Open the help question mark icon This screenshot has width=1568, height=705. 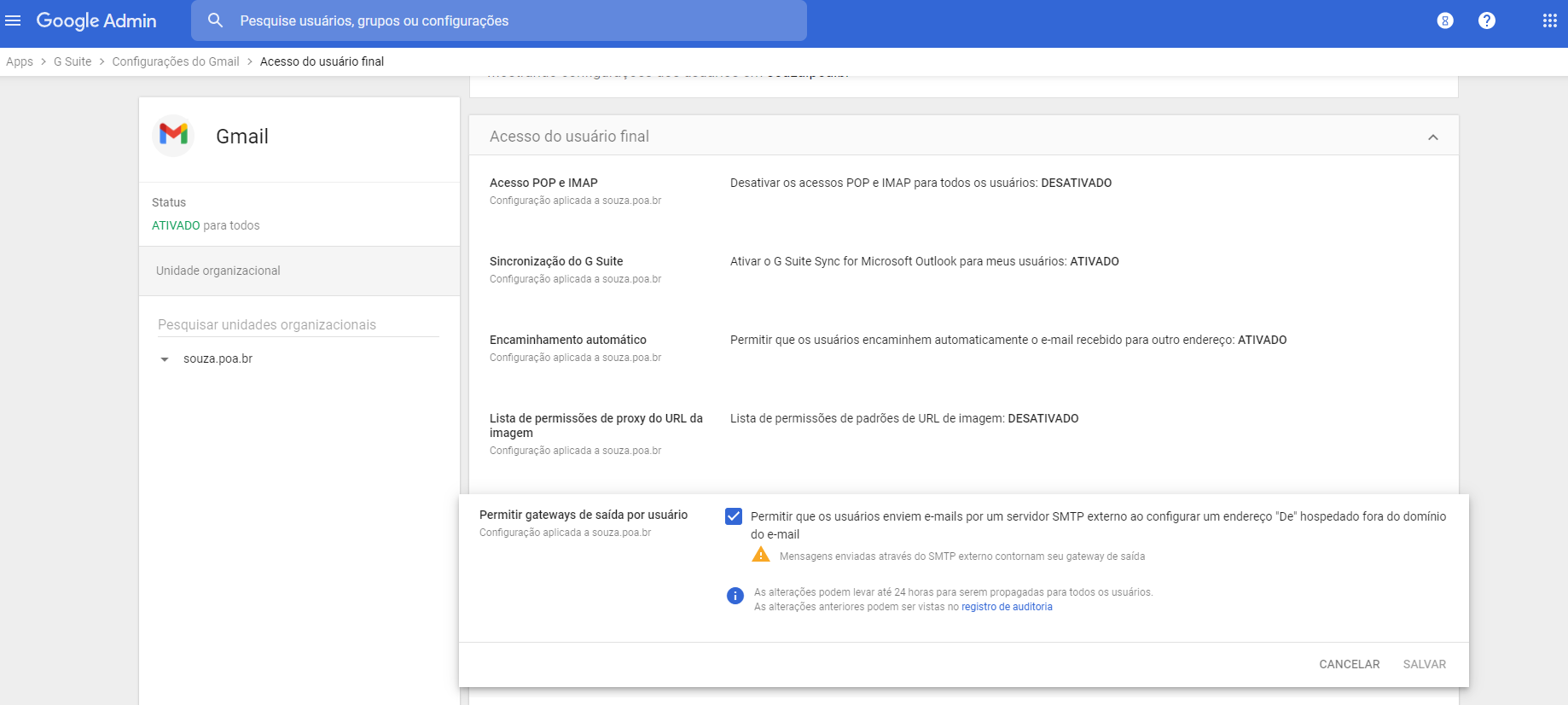point(1486,20)
